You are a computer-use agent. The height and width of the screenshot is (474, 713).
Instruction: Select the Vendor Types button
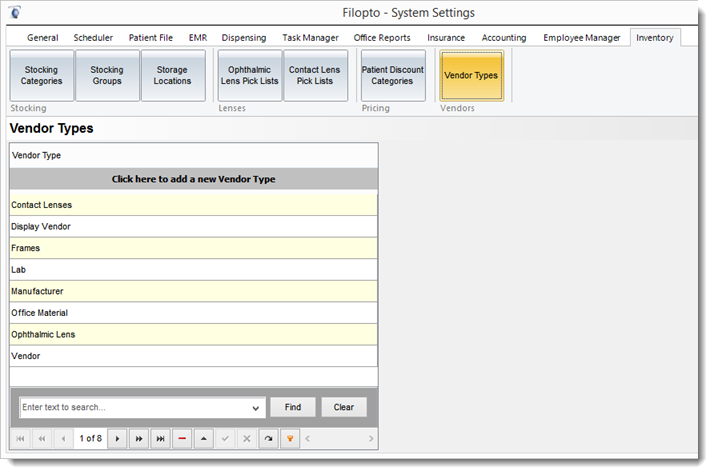(472, 76)
